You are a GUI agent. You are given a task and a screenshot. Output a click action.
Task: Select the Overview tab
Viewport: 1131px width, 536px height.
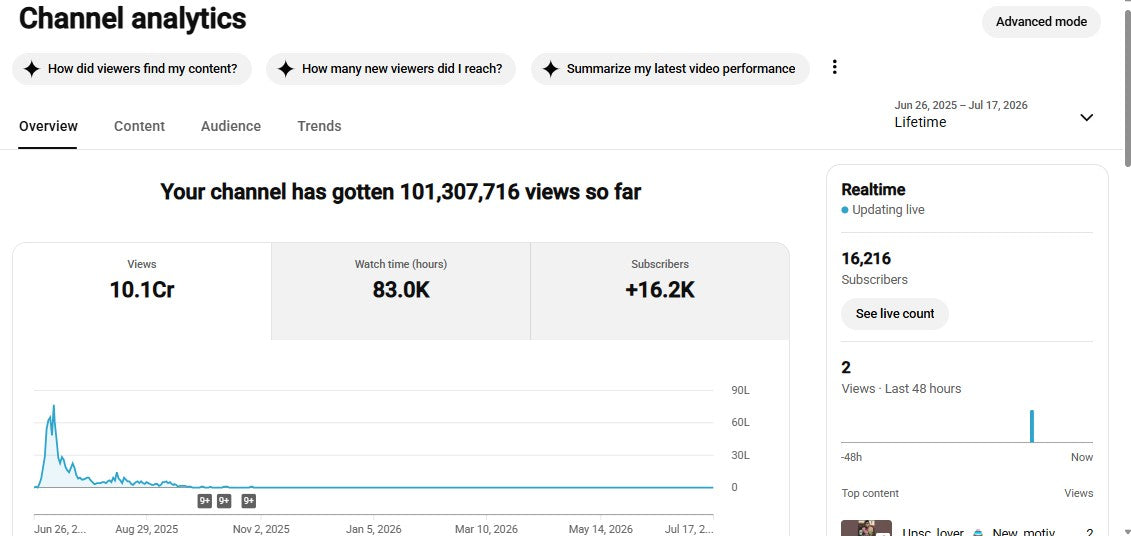48,126
